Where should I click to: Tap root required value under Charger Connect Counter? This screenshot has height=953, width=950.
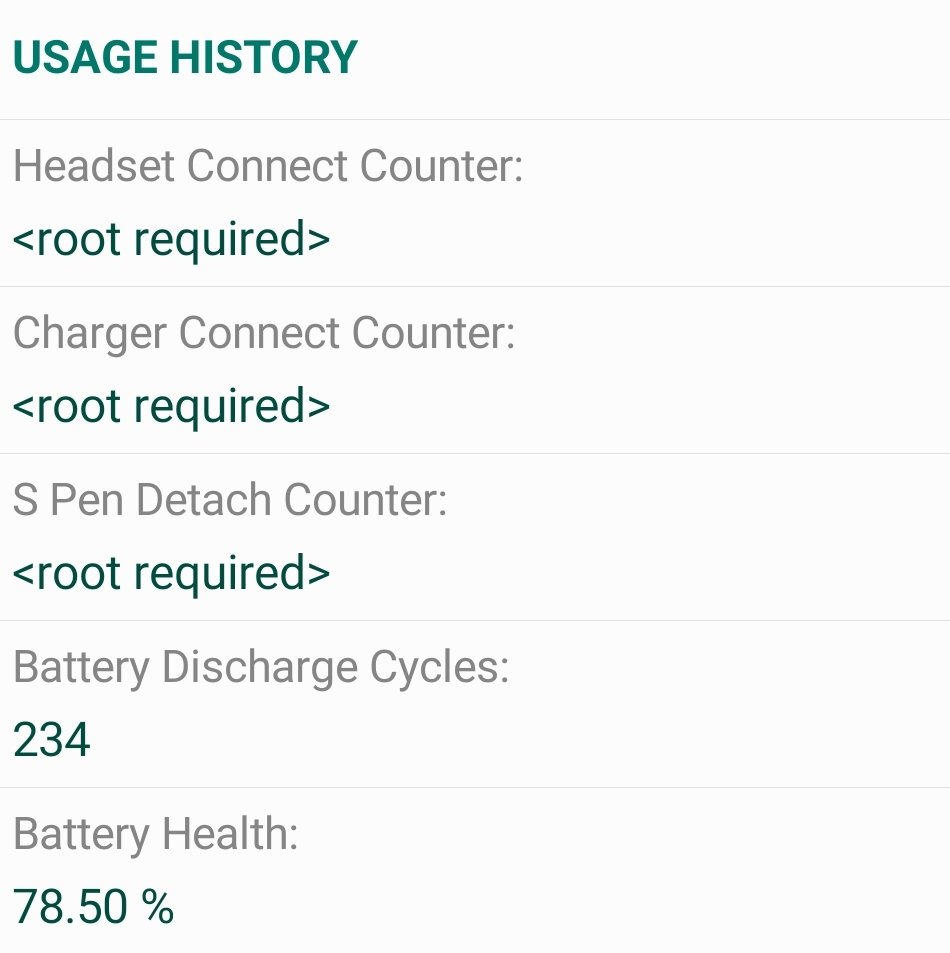pyautogui.click(x=171, y=408)
